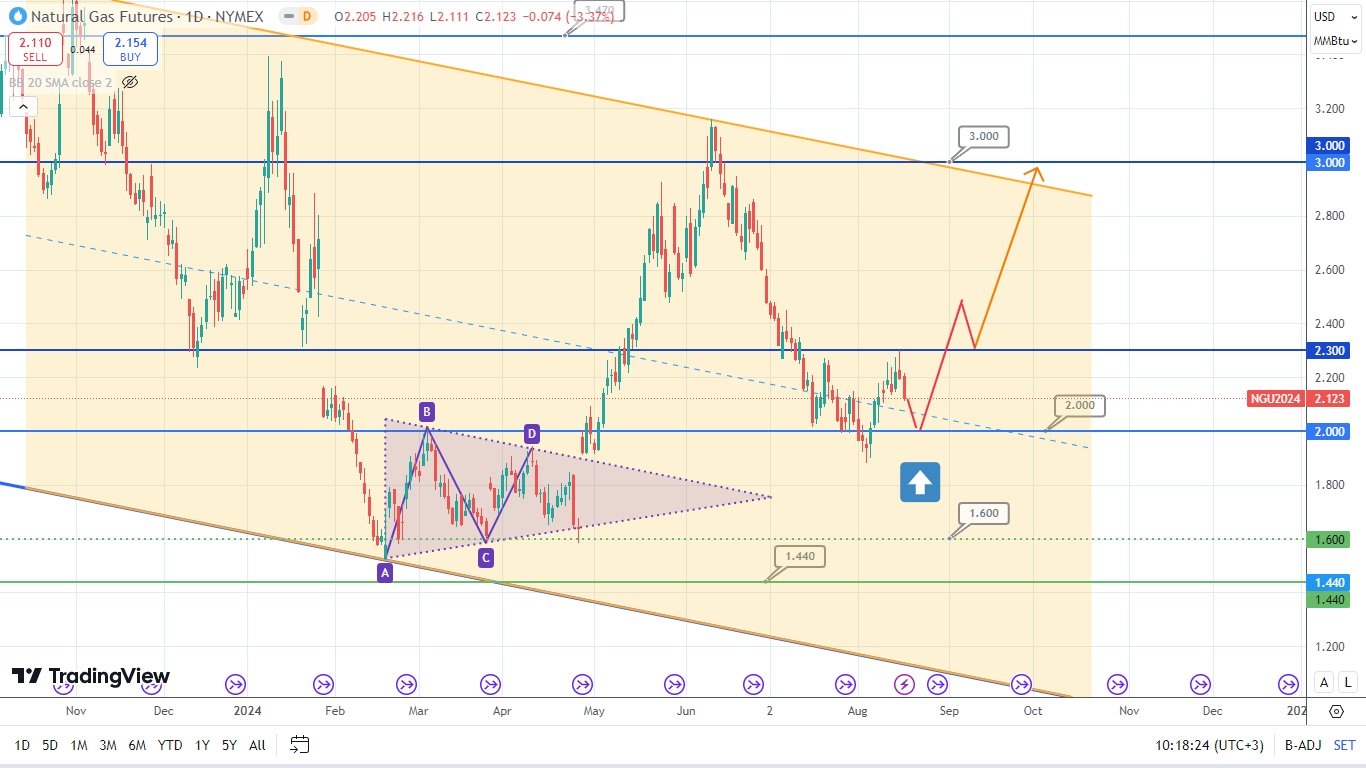Image resolution: width=1366 pixels, height=768 pixels.
Task: Open the MMBtu unit dropdown
Action: 1337,41
